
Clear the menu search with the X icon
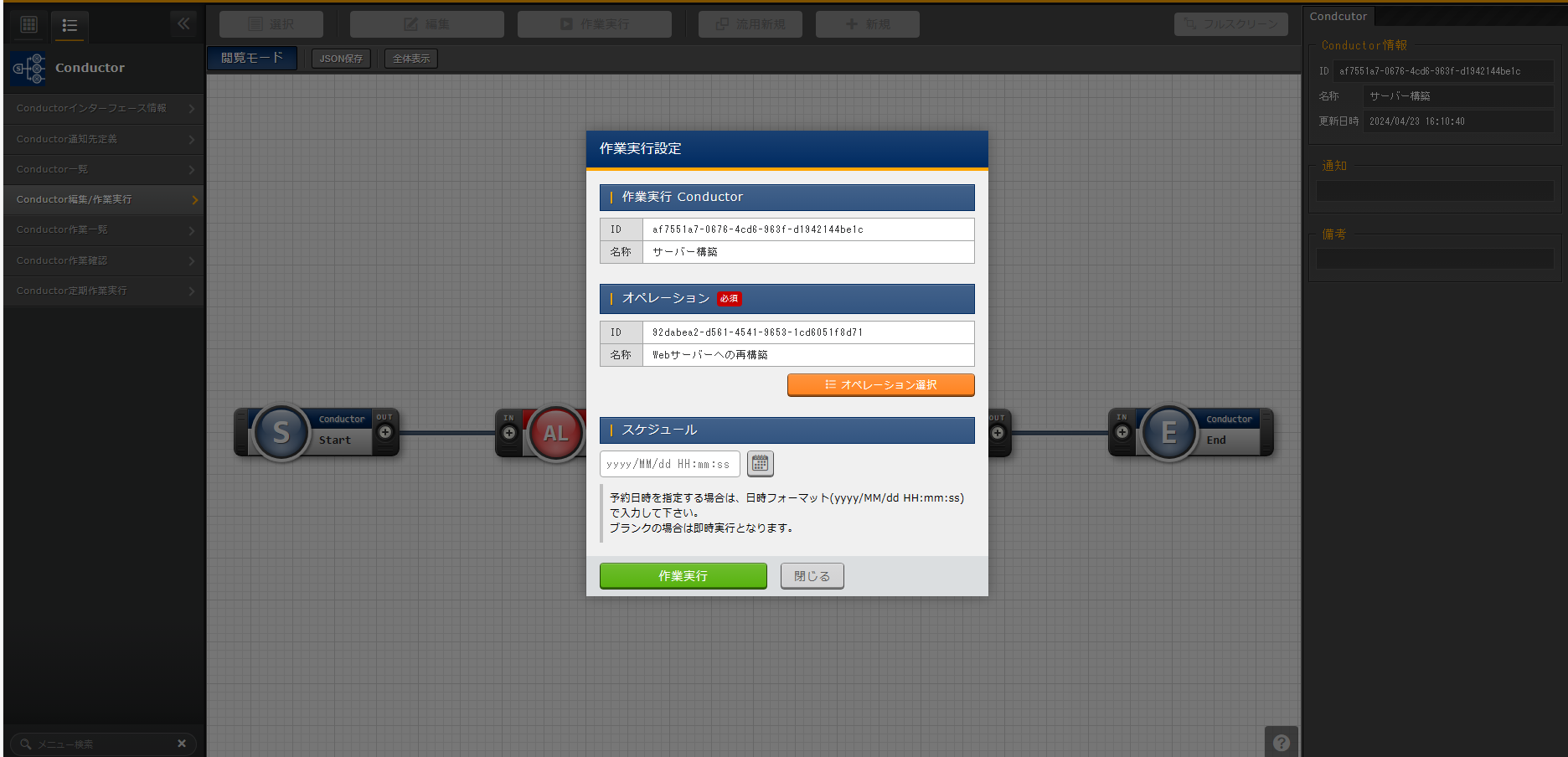[x=182, y=743]
